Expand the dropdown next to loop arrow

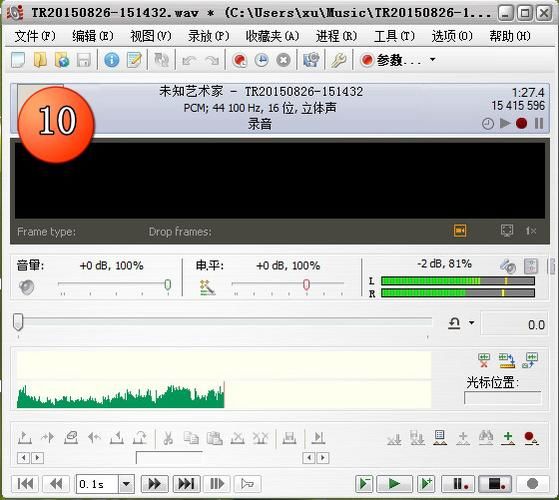click(x=471, y=323)
